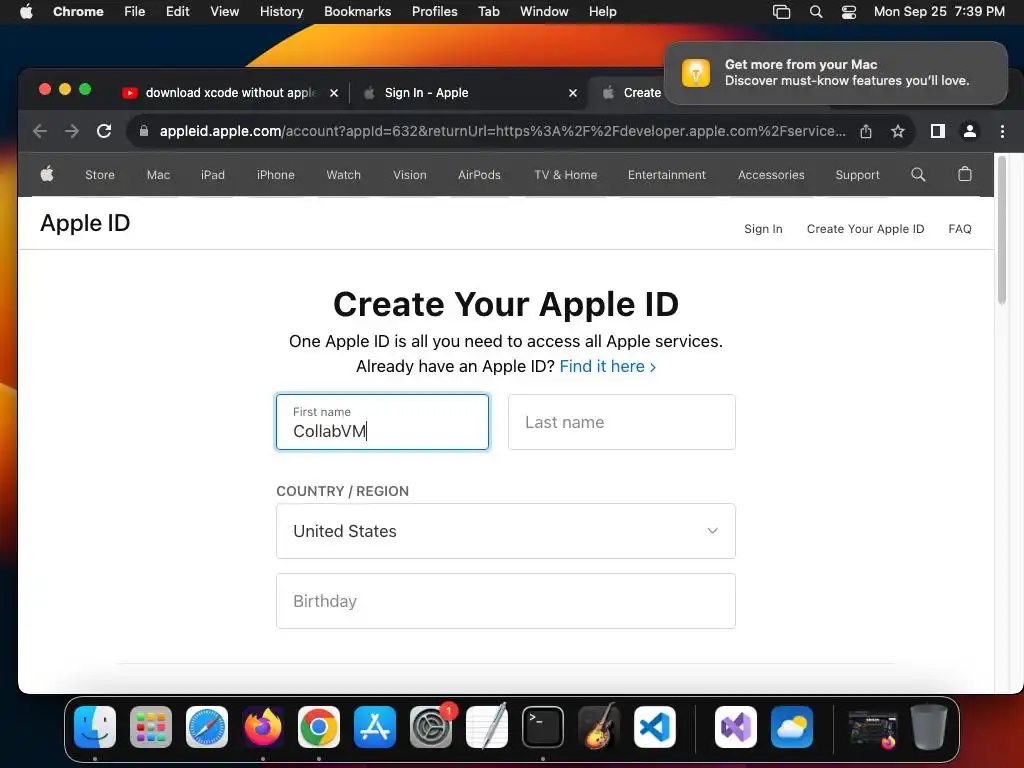1024x768 pixels.
Task: Open the Spotlight search in menu bar
Action: [x=816, y=12]
